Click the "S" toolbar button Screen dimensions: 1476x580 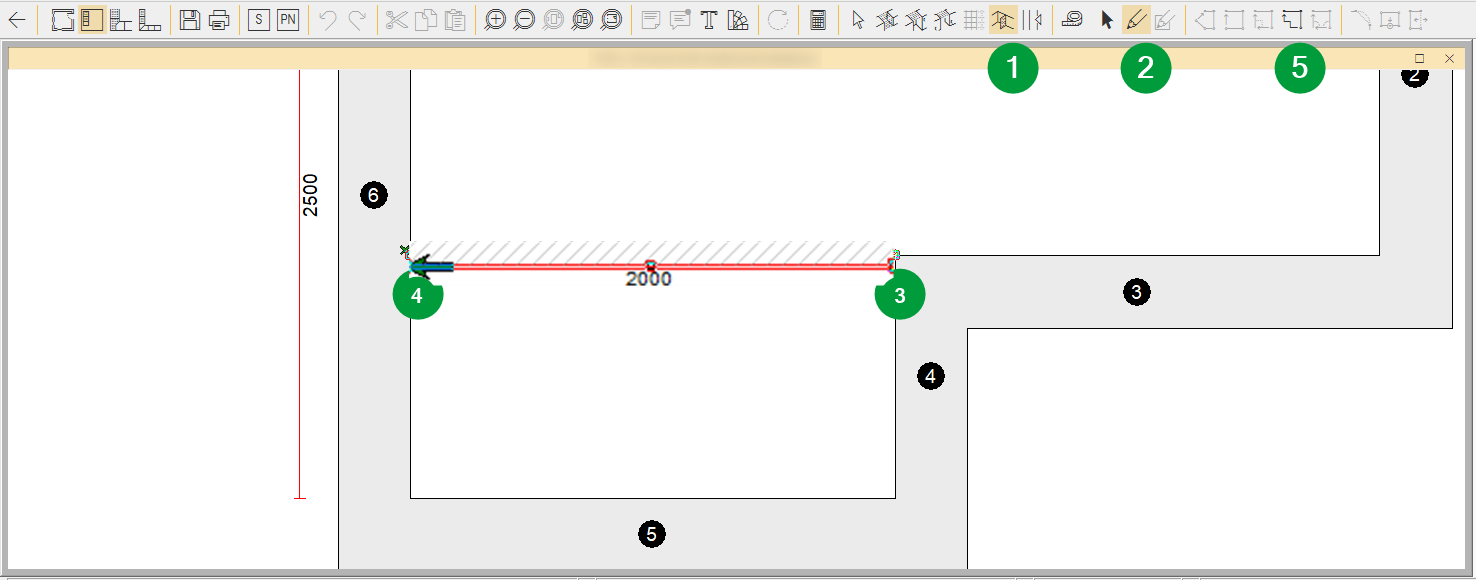259,19
